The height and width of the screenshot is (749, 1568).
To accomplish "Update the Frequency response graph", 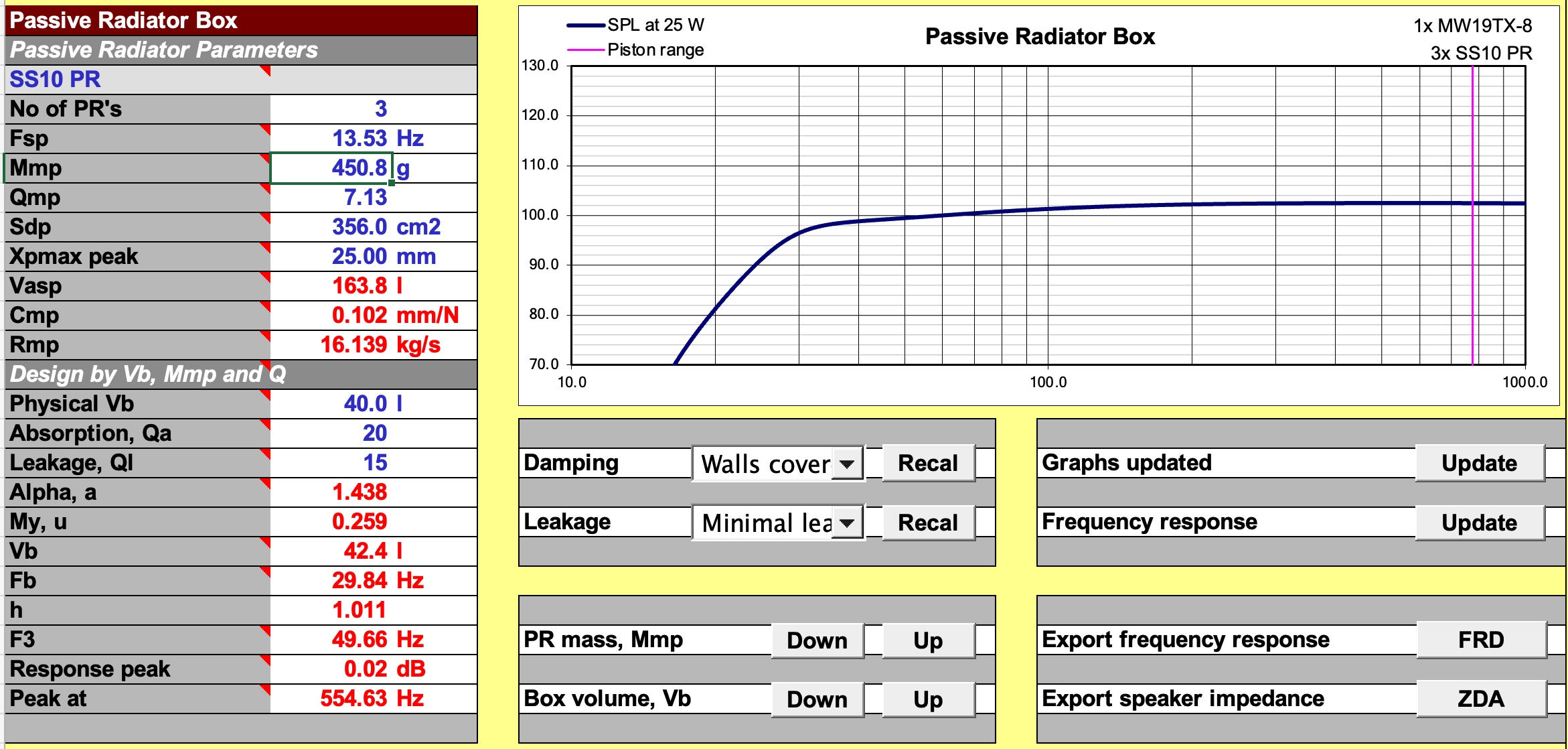I will pos(1480,523).
